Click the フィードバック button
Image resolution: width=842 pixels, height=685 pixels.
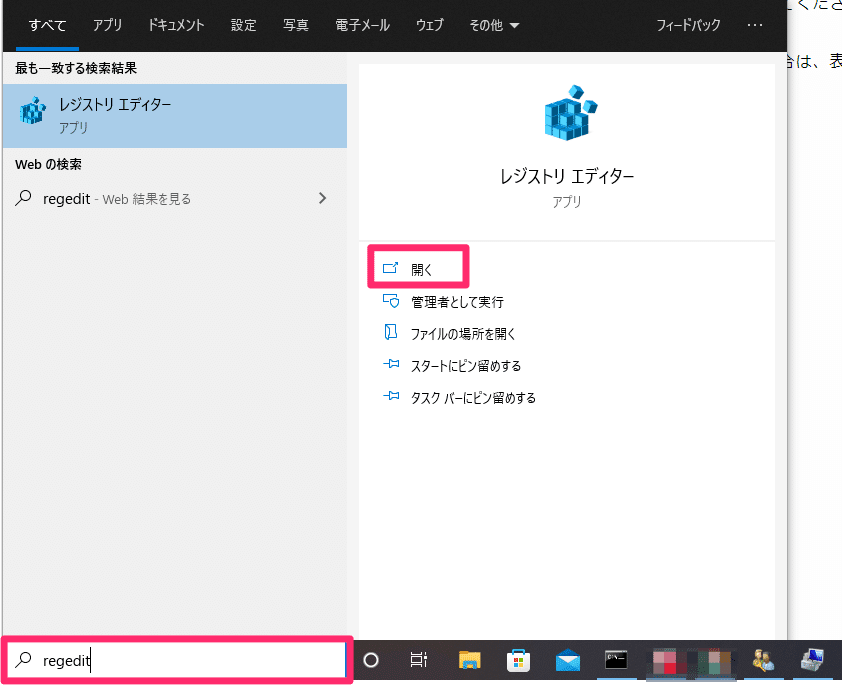688,25
